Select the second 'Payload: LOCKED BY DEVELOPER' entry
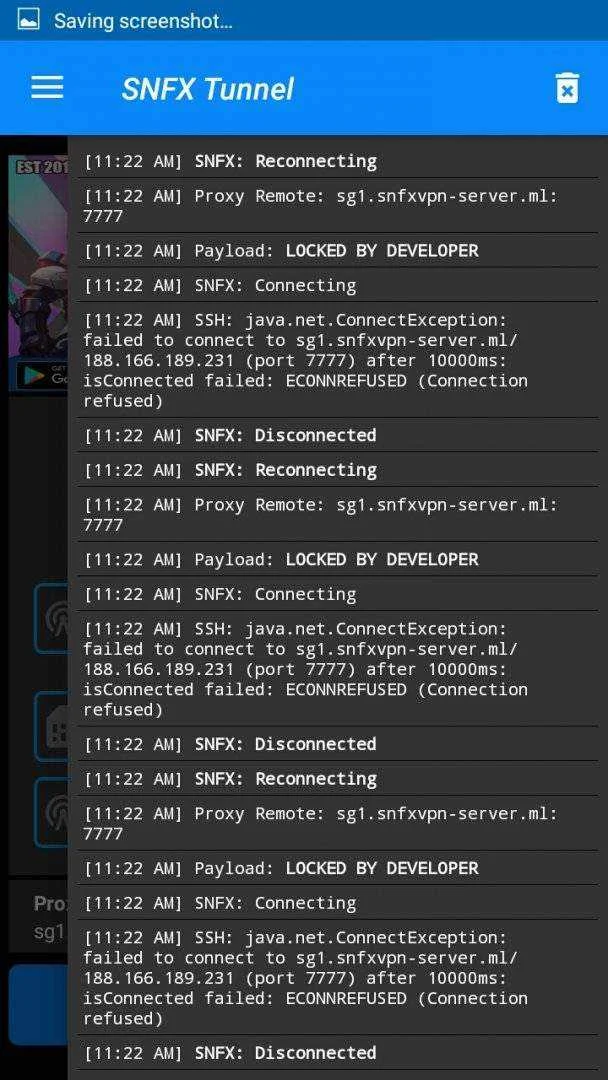The width and height of the screenshot is (608, 1080). pos(337,559)
